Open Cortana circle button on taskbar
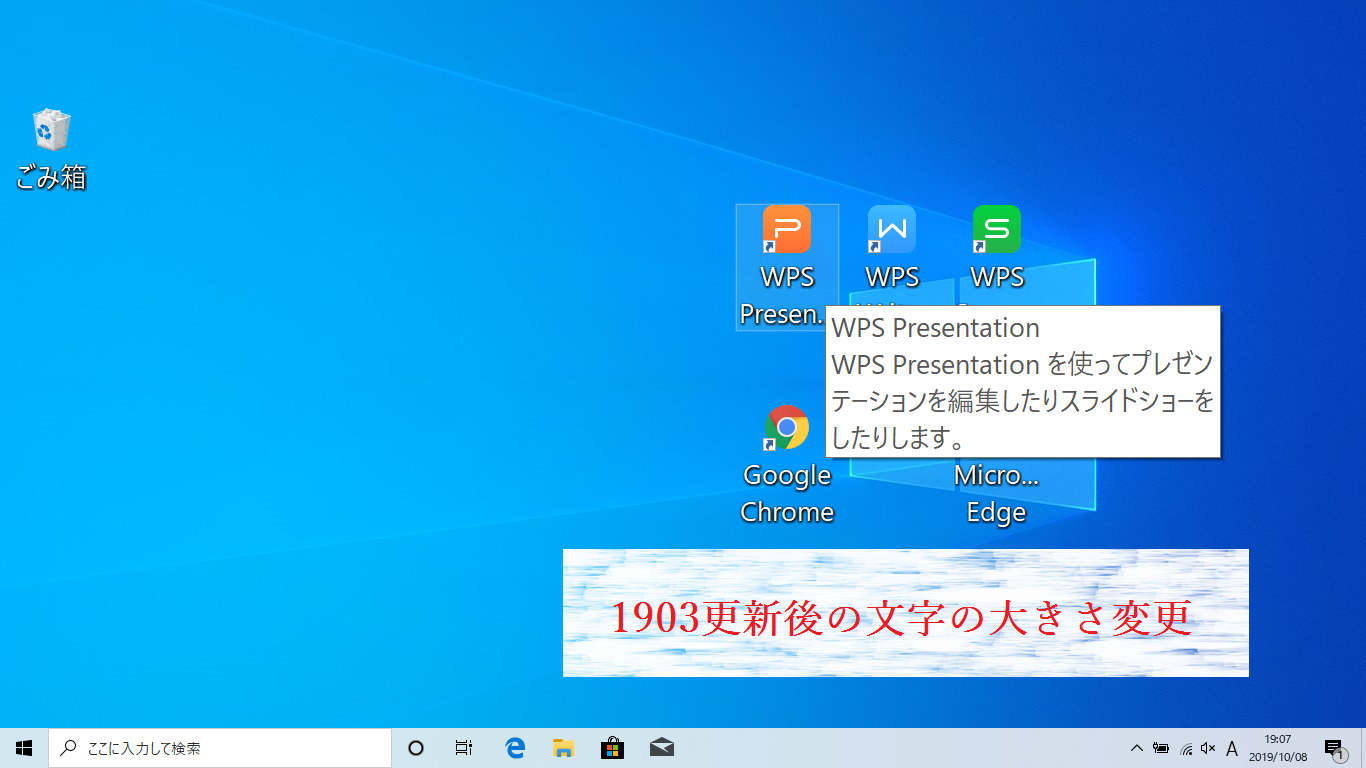This screenshot has width=1366, height=768. (x=416, y=748)
